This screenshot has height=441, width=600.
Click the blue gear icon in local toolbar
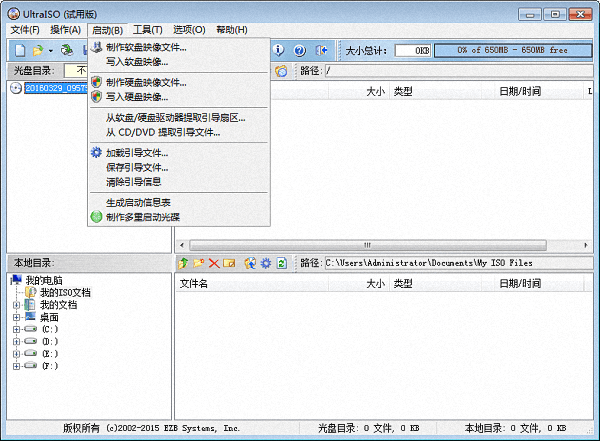point(266,263)
